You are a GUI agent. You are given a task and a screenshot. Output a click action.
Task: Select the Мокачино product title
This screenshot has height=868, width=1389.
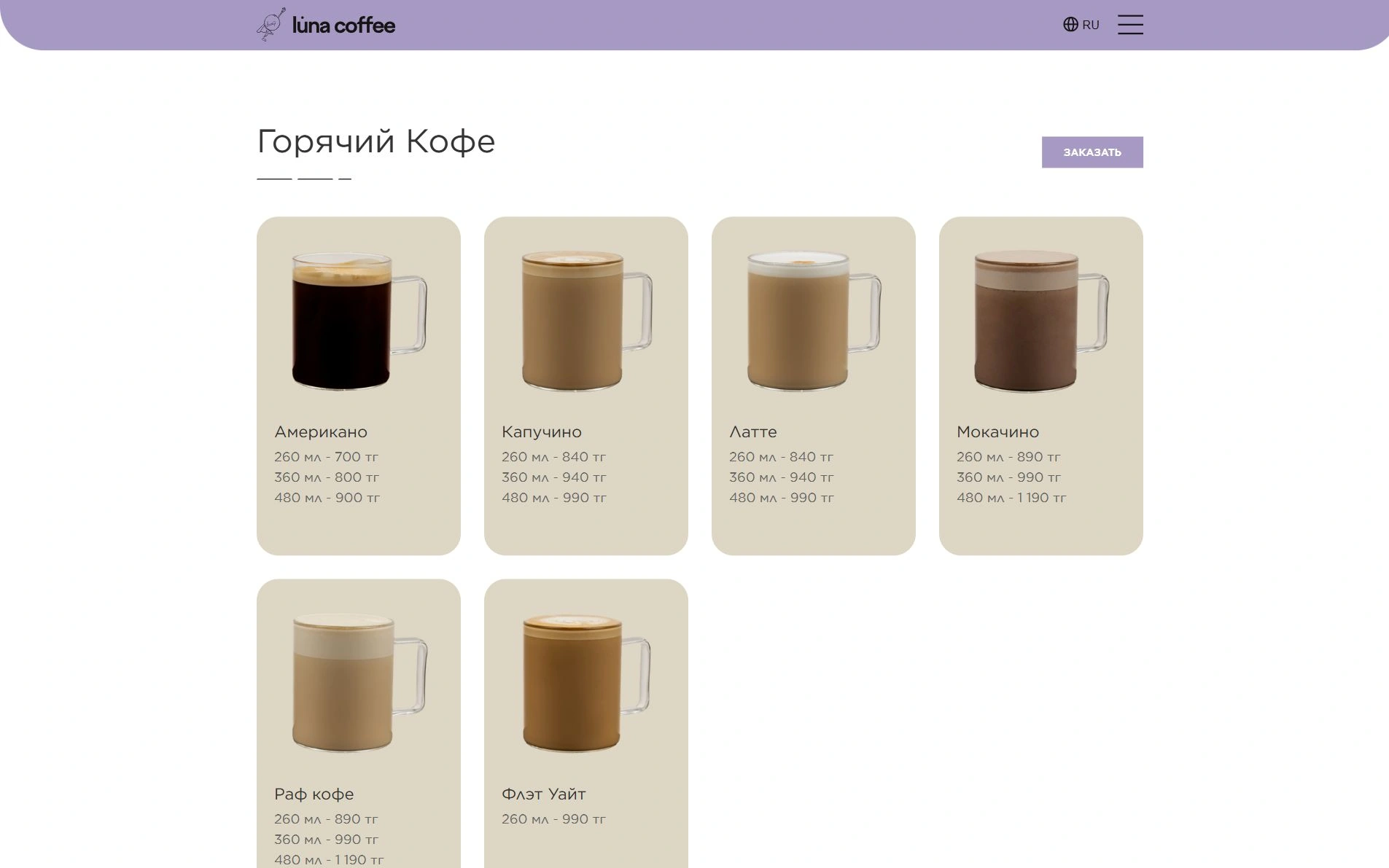coord(997,432)
